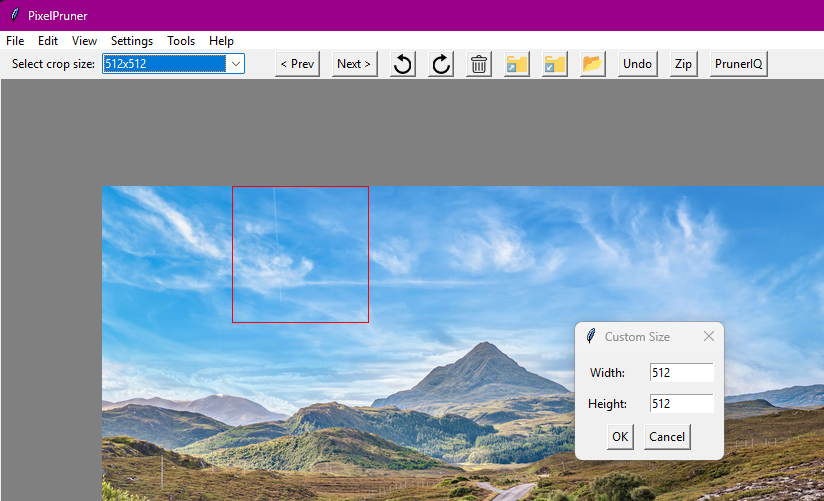824x501 pixels.
Task: Open the Settings menu
Action: point(132,41)
